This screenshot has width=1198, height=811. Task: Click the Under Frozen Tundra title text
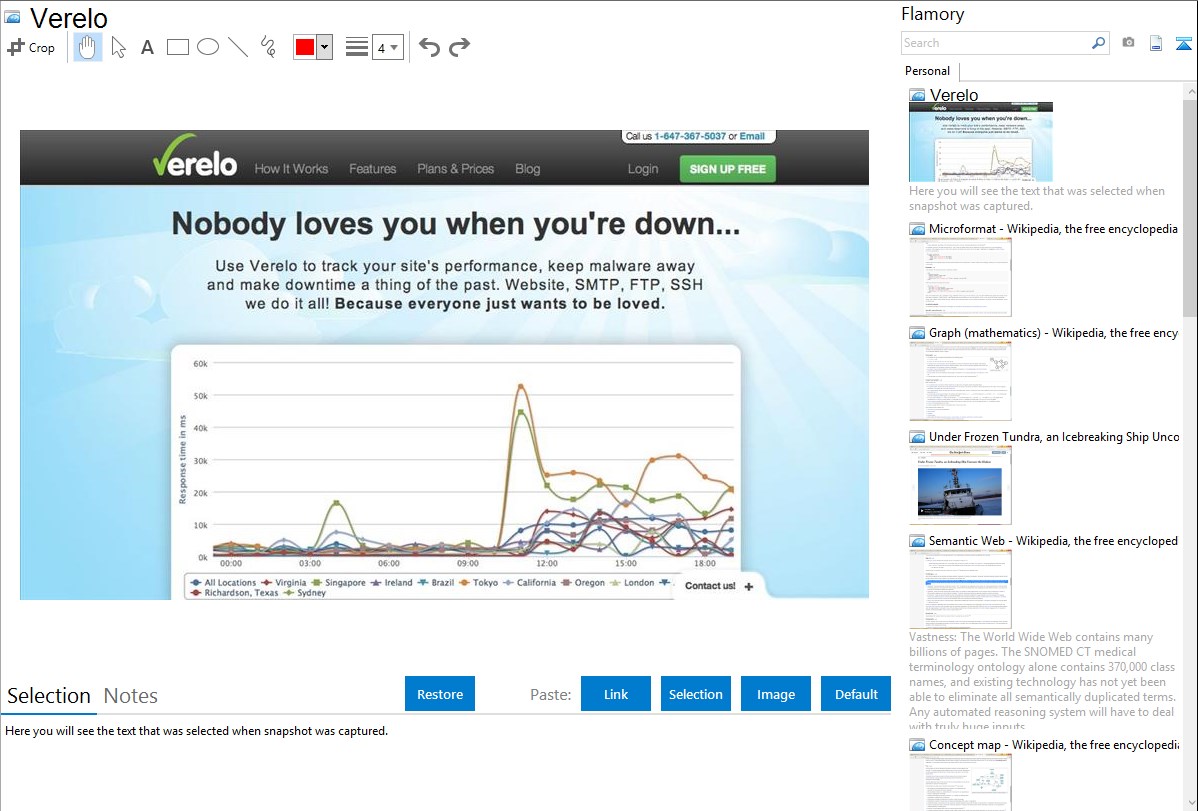coord(1054,436)
